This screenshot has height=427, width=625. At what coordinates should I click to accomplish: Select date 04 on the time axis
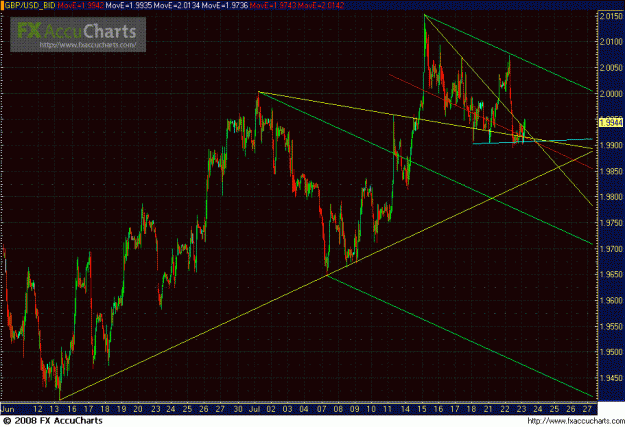click(304, 409)
